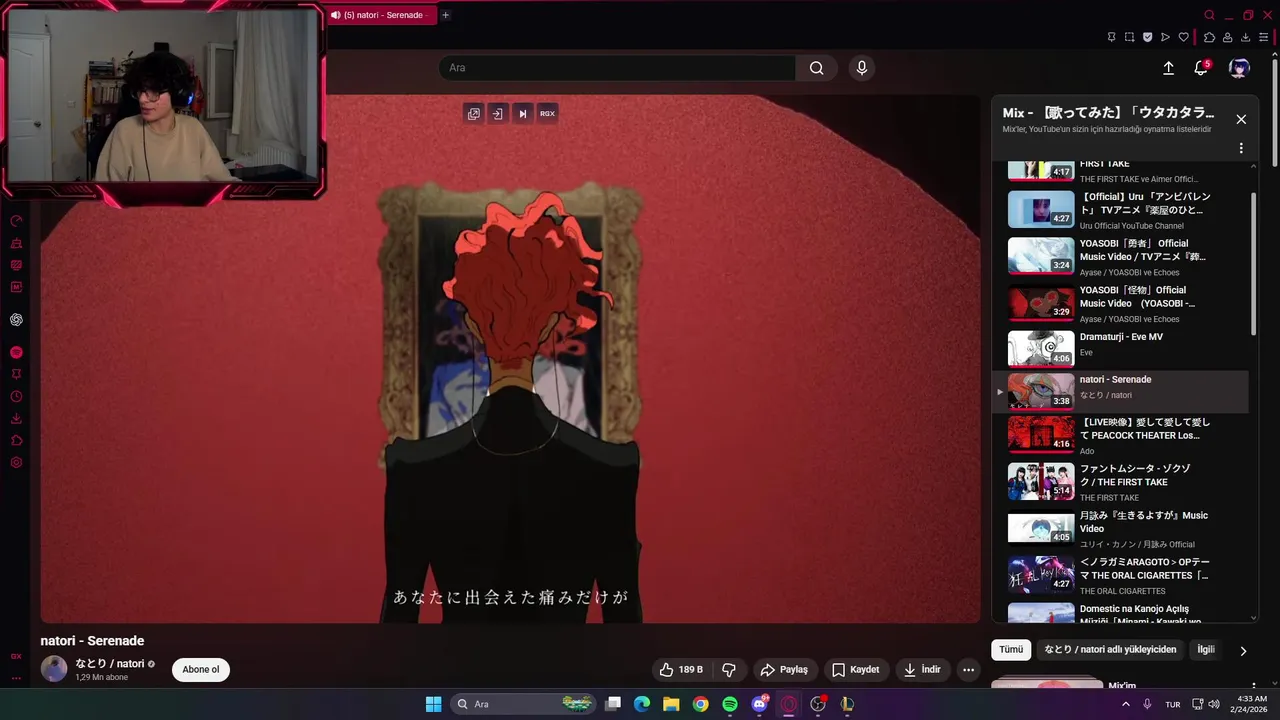Image resolution: width=1280 pixels, height=720 pixels.
Task: Dislike the video with thumbs down
Action: 729,670
